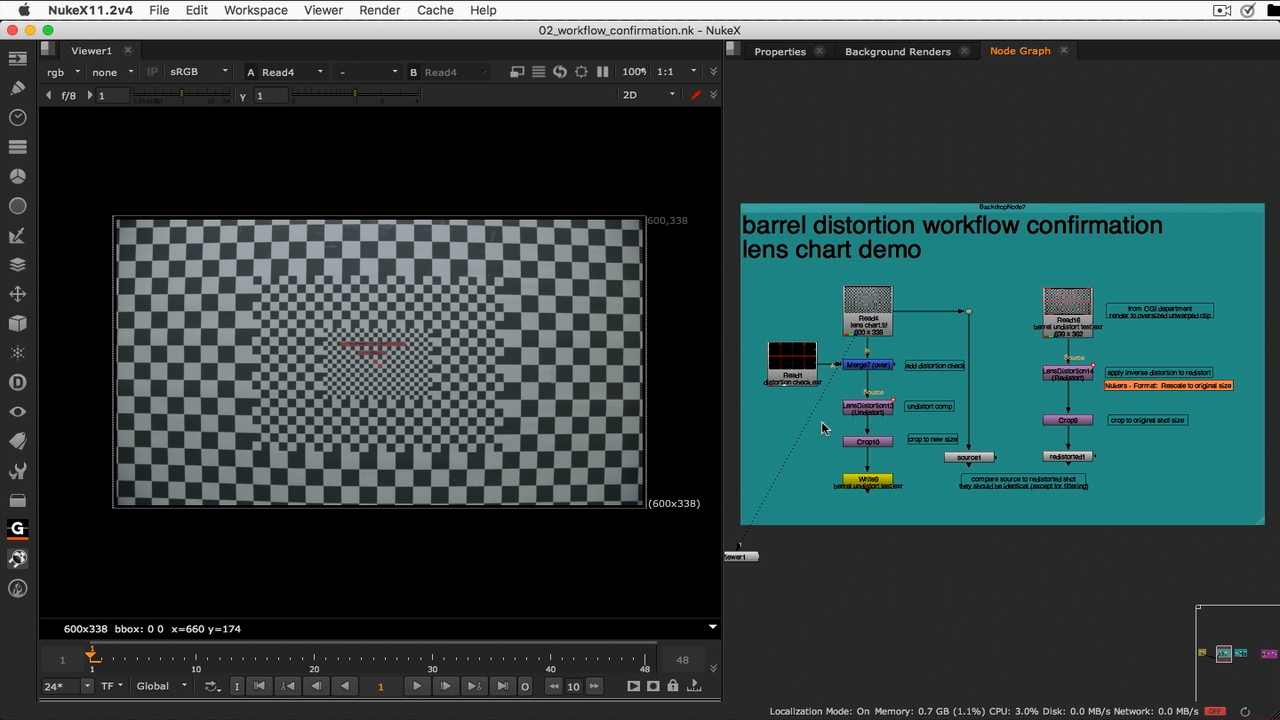
Task: Jump to the first frame
Action: [x=259, y=686]
